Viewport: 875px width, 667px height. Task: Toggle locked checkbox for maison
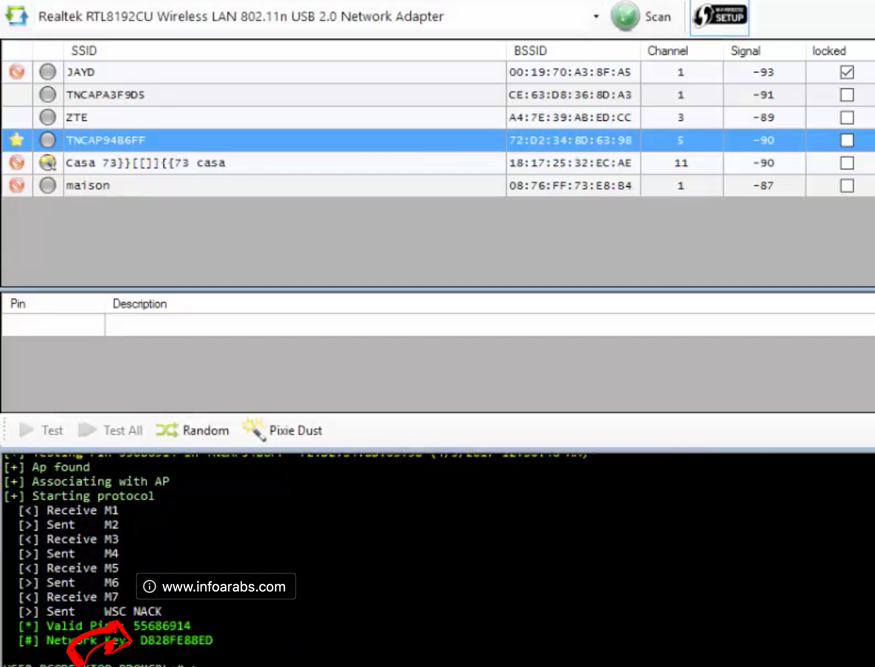point(847,185)
